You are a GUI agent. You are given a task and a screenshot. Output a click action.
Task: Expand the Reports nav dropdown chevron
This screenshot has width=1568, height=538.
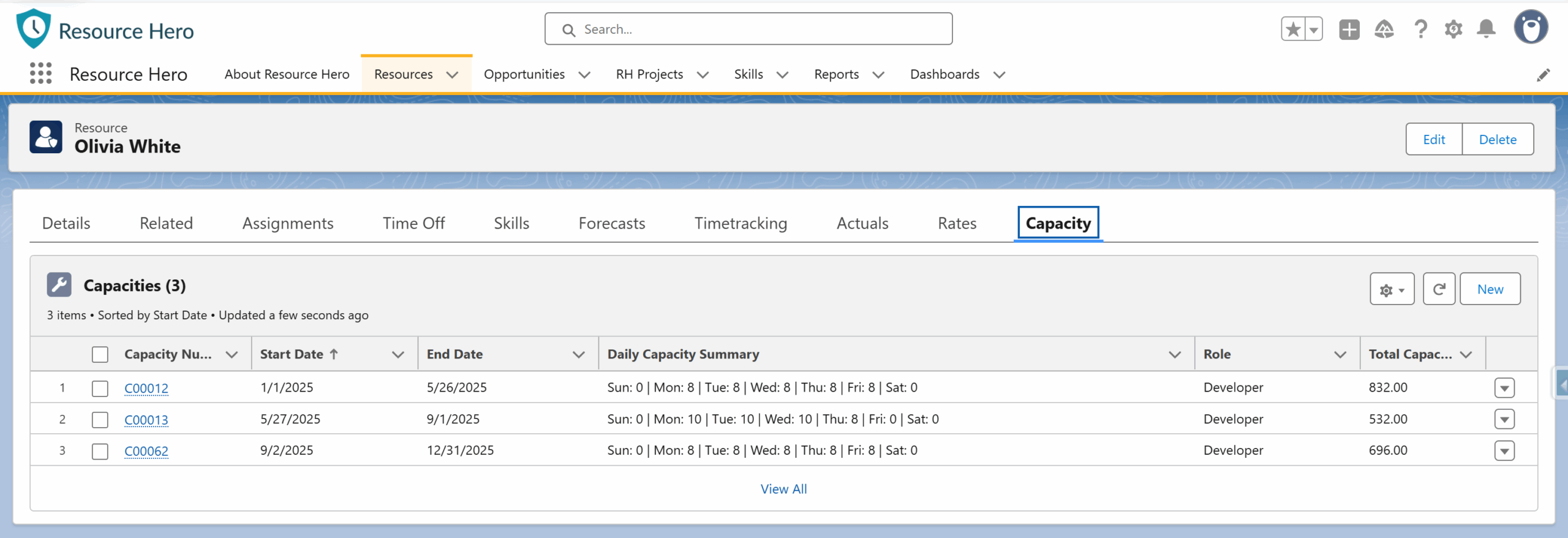[878, 75]
